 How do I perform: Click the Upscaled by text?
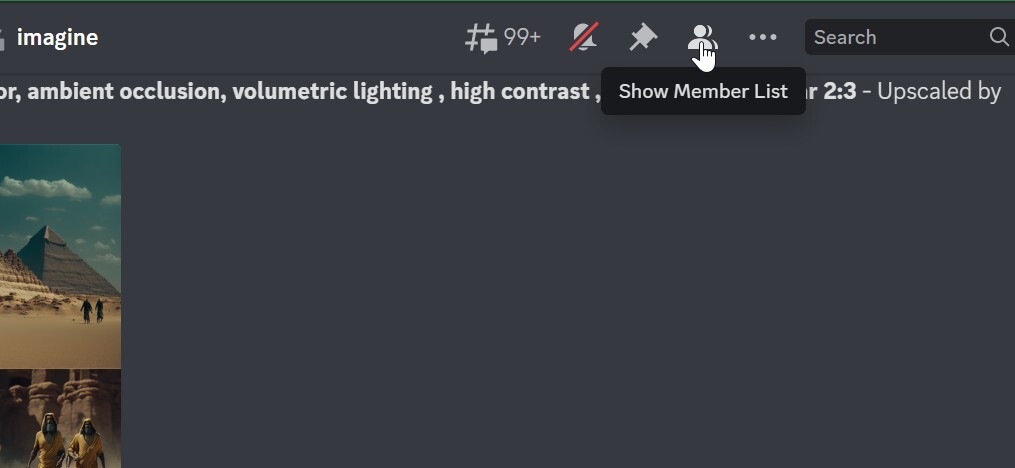939,91
